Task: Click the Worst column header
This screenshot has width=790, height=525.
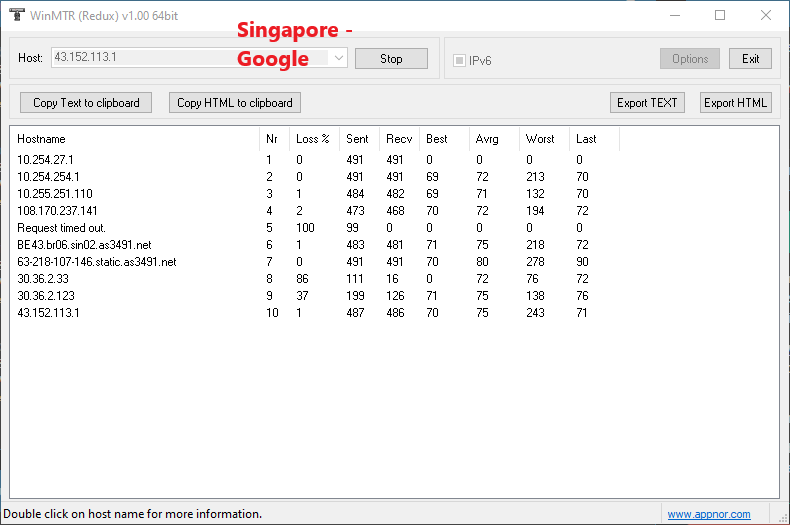Action: click(544, 139)
